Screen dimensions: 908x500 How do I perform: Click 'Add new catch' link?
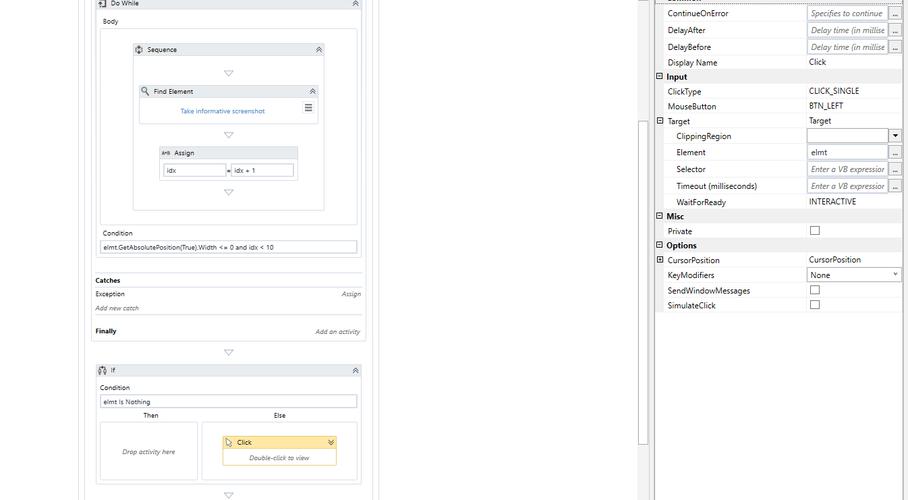[x=117, y=308]
